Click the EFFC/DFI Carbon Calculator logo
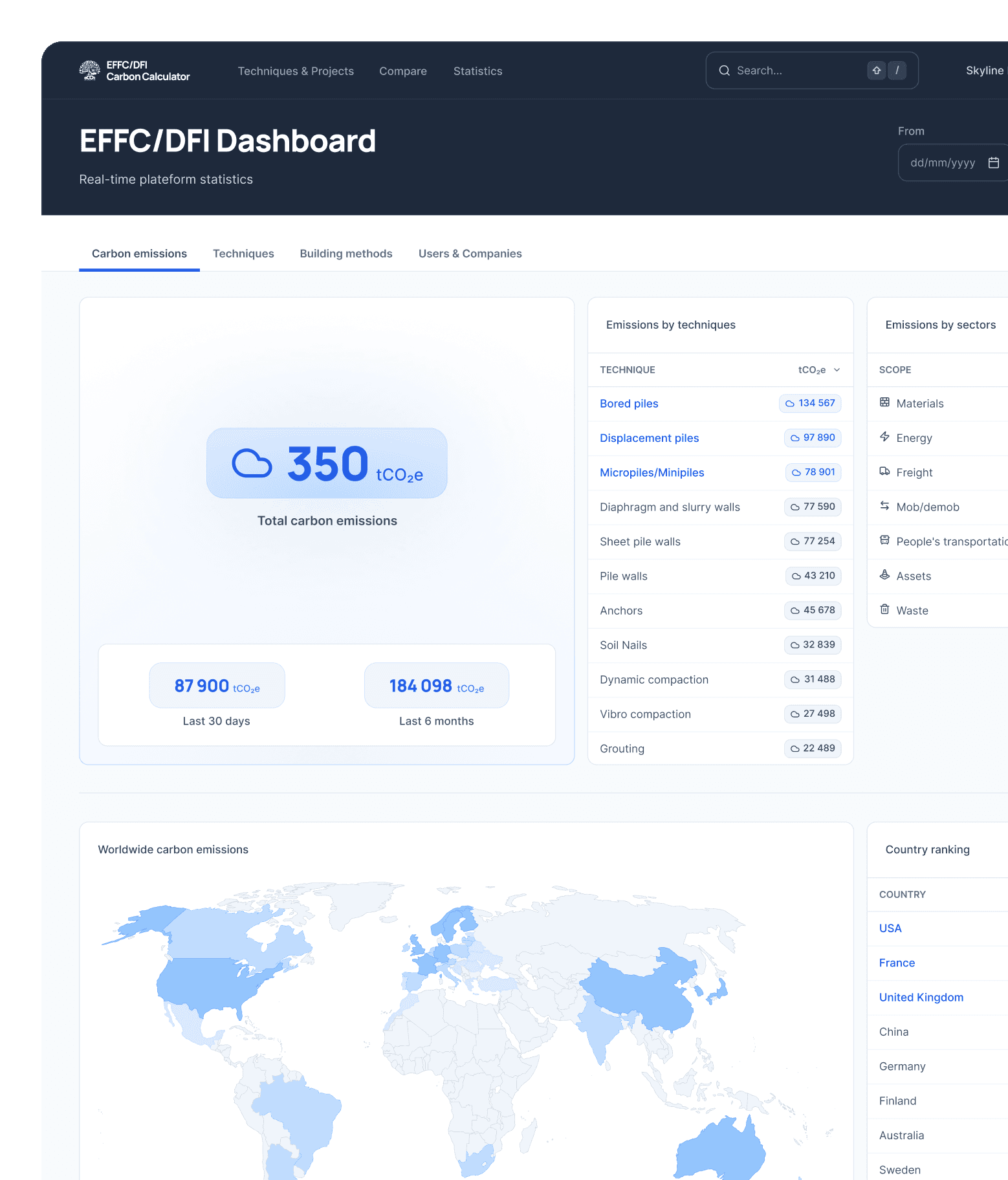Image resolution: width=1008 pixels, height=1180 pixels. tap(135, 71)
